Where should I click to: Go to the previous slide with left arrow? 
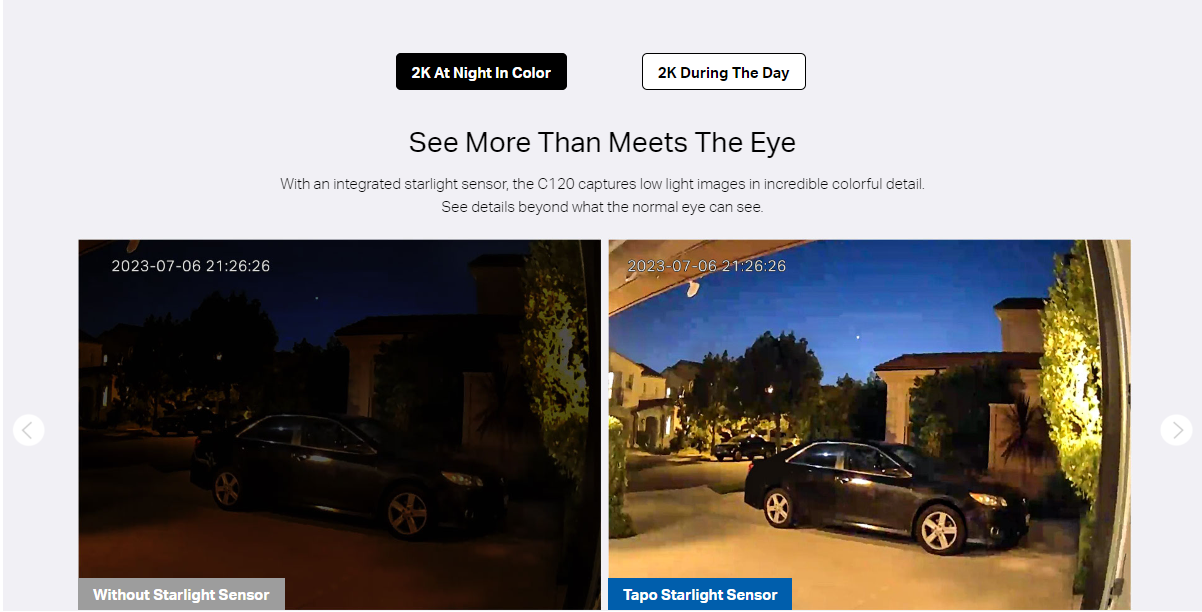(28, 430)
